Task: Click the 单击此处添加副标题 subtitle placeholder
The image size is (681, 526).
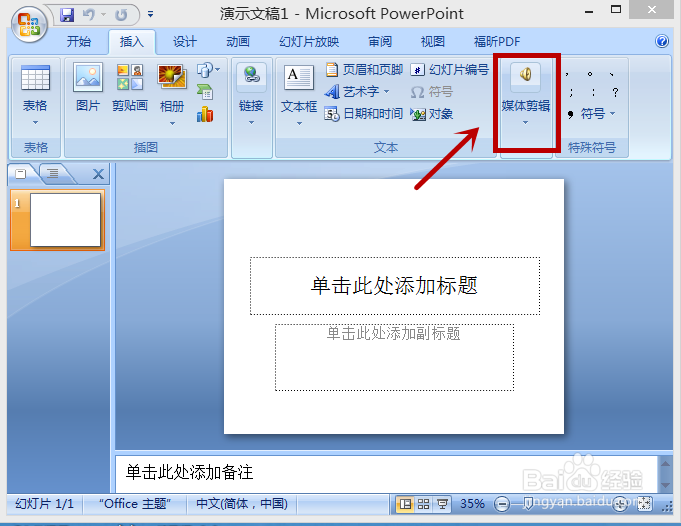Action: click(x=394, y=357)
